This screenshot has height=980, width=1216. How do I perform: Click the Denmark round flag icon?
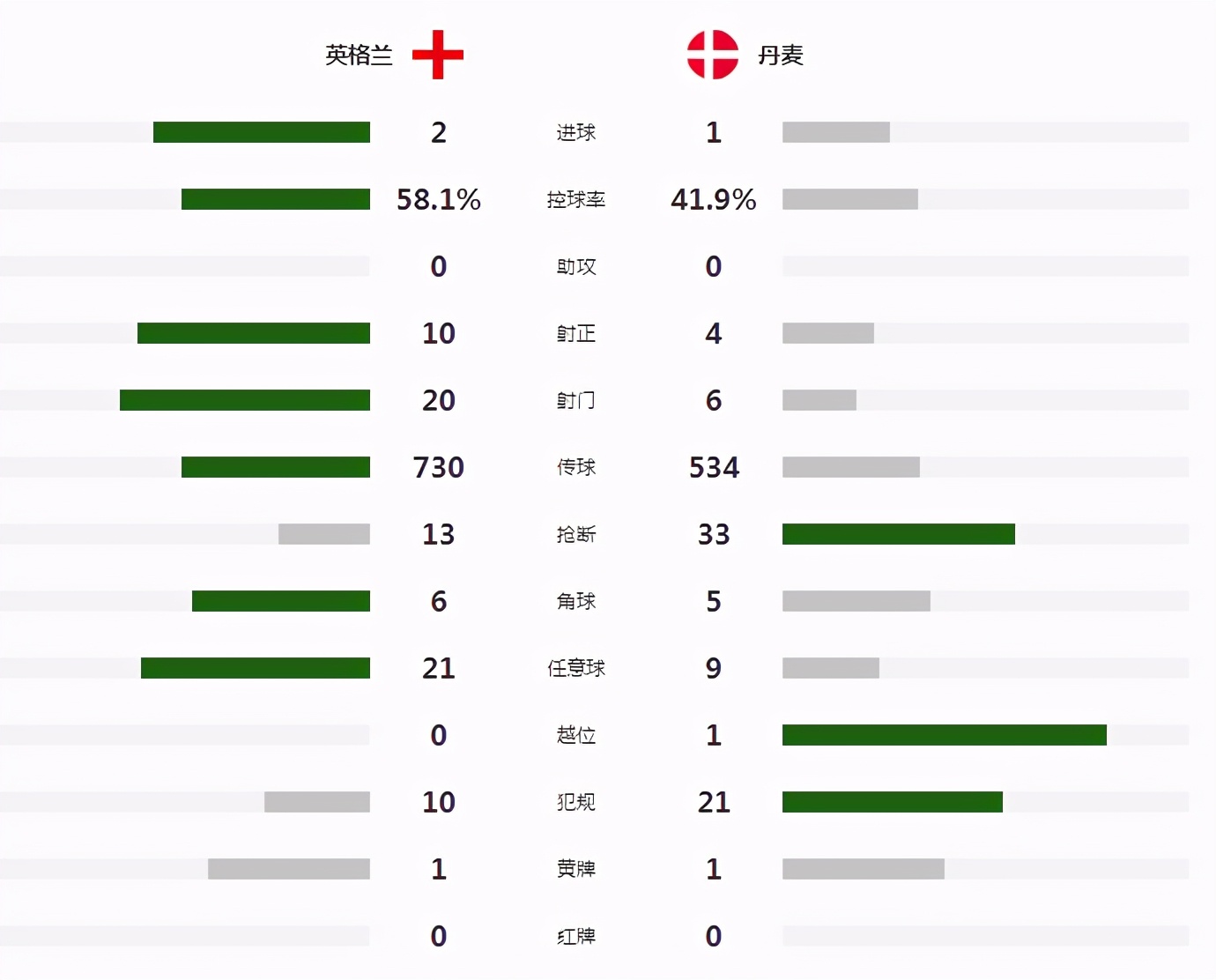(713, 55)
